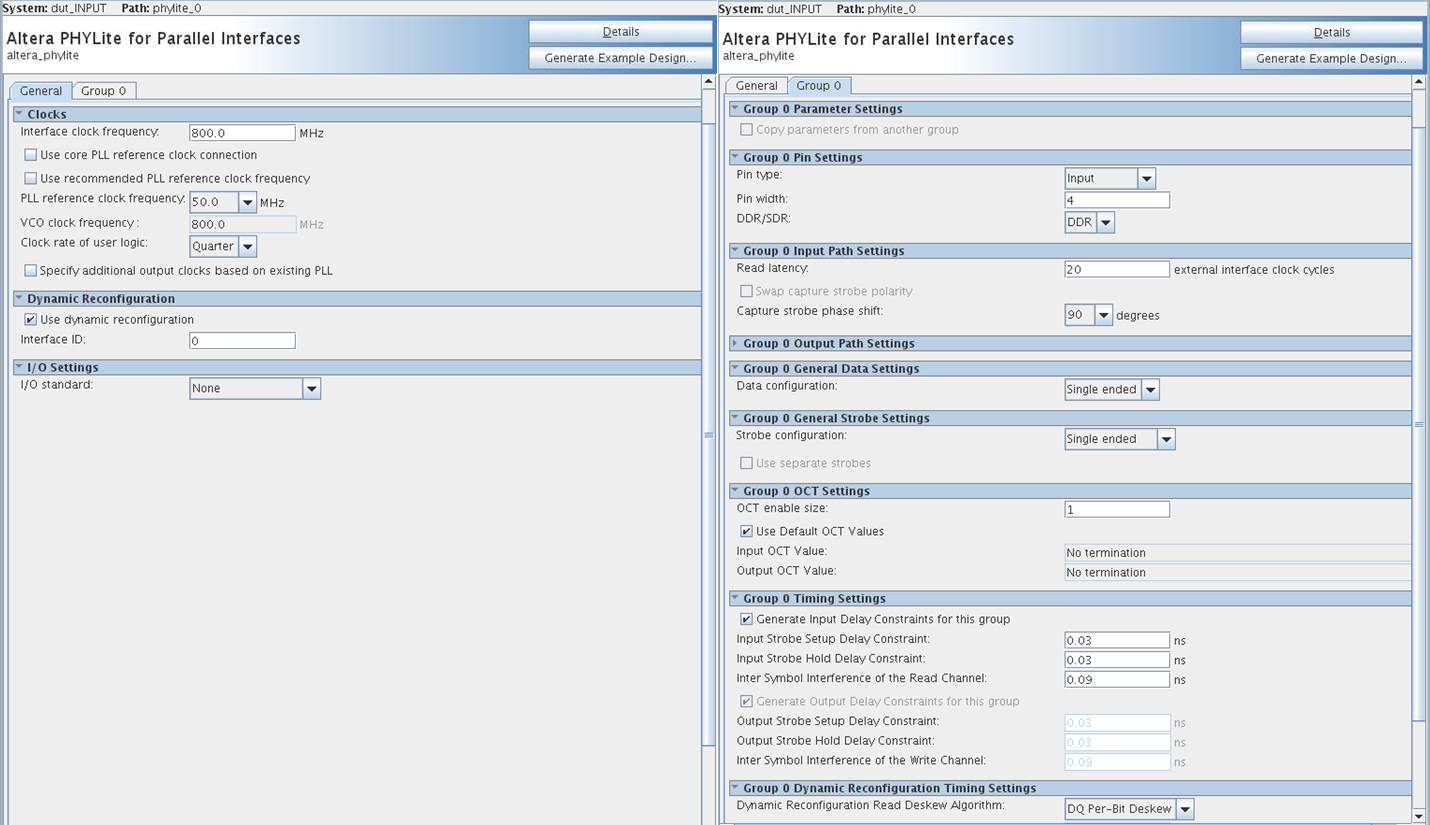This screenshot has width=1430, height=825.
Task: Select the General tab in right panel
Action: (x=757, y=85)
